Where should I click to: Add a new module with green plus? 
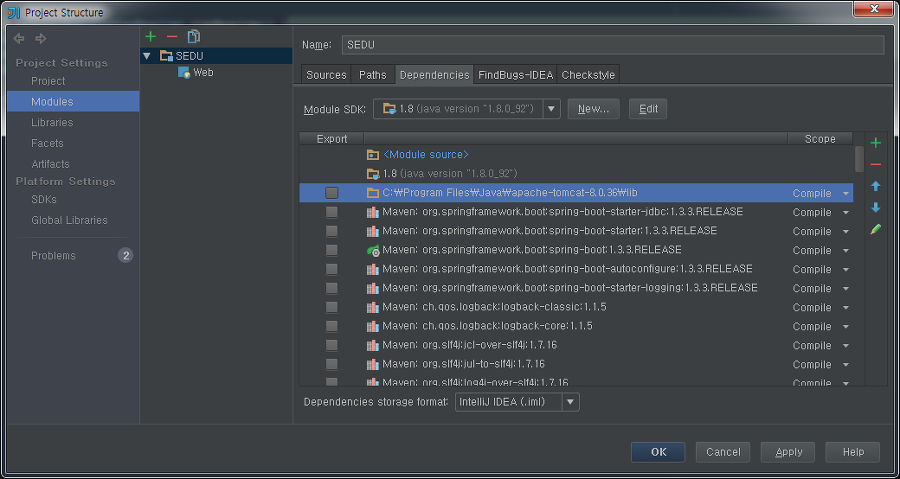150,37
